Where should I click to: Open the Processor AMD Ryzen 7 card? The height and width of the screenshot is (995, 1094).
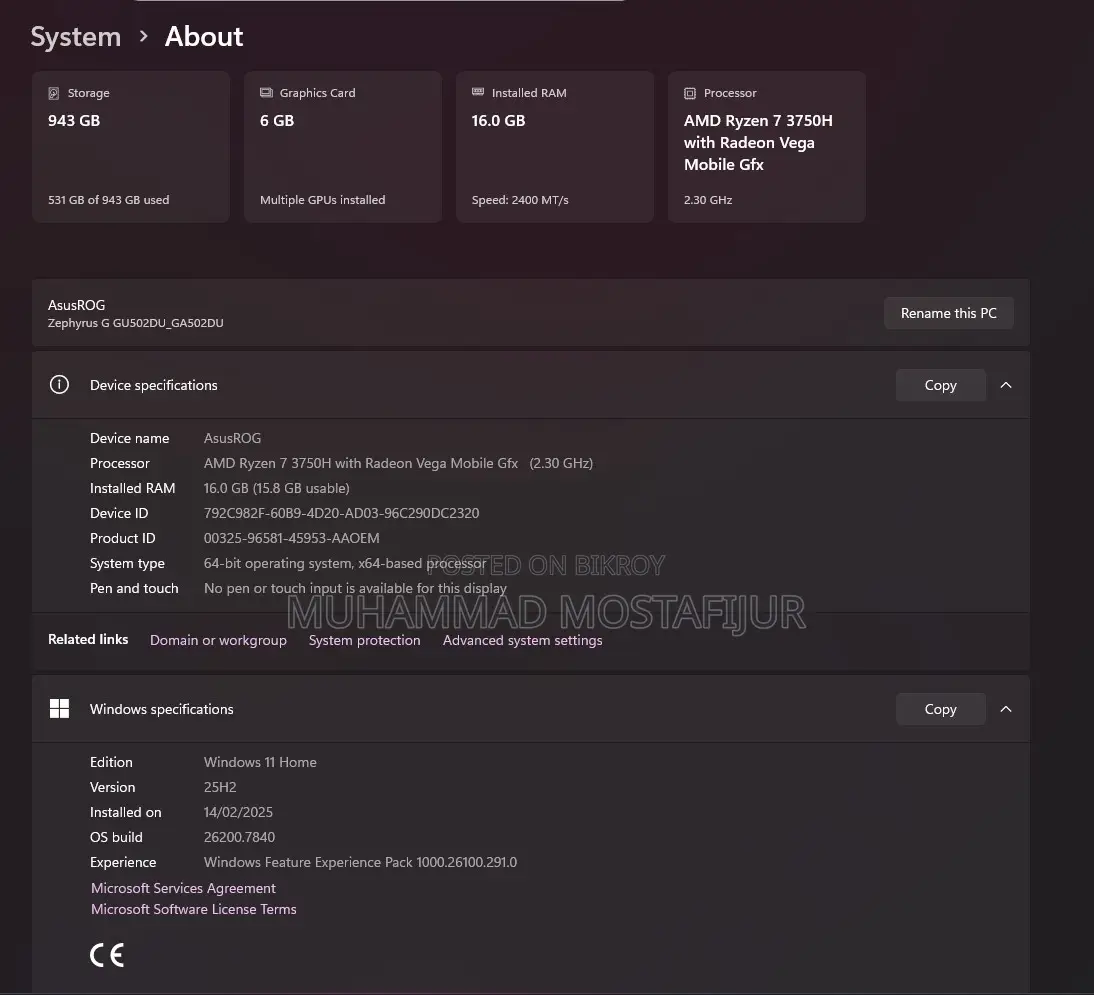(x=767, y=147)
